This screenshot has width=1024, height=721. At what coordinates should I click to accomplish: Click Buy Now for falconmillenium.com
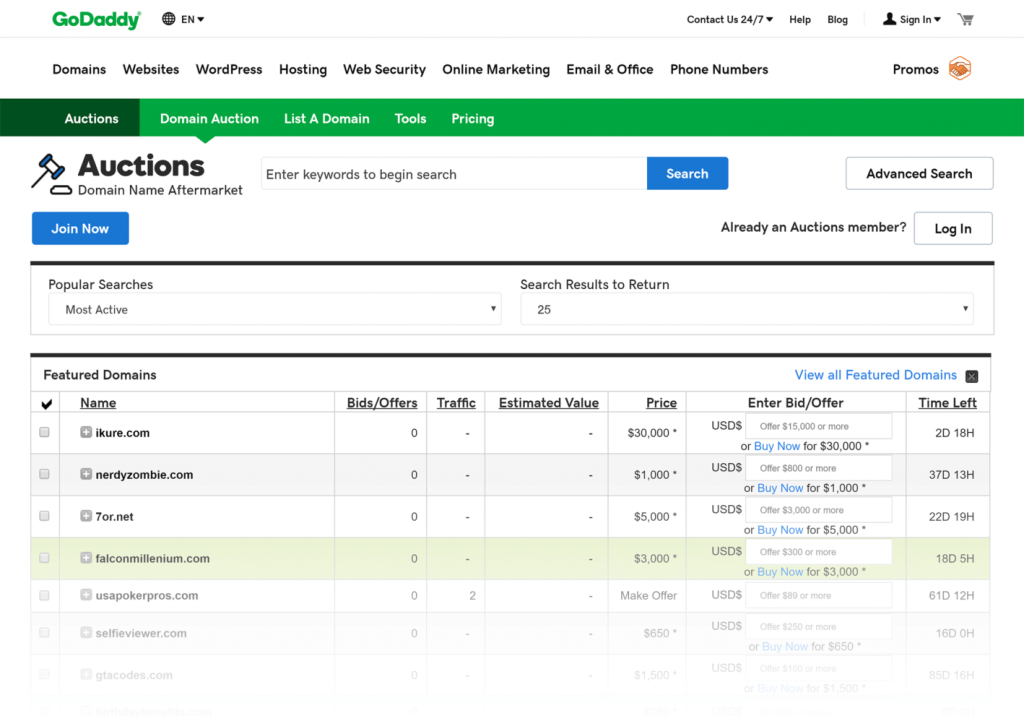780,571
